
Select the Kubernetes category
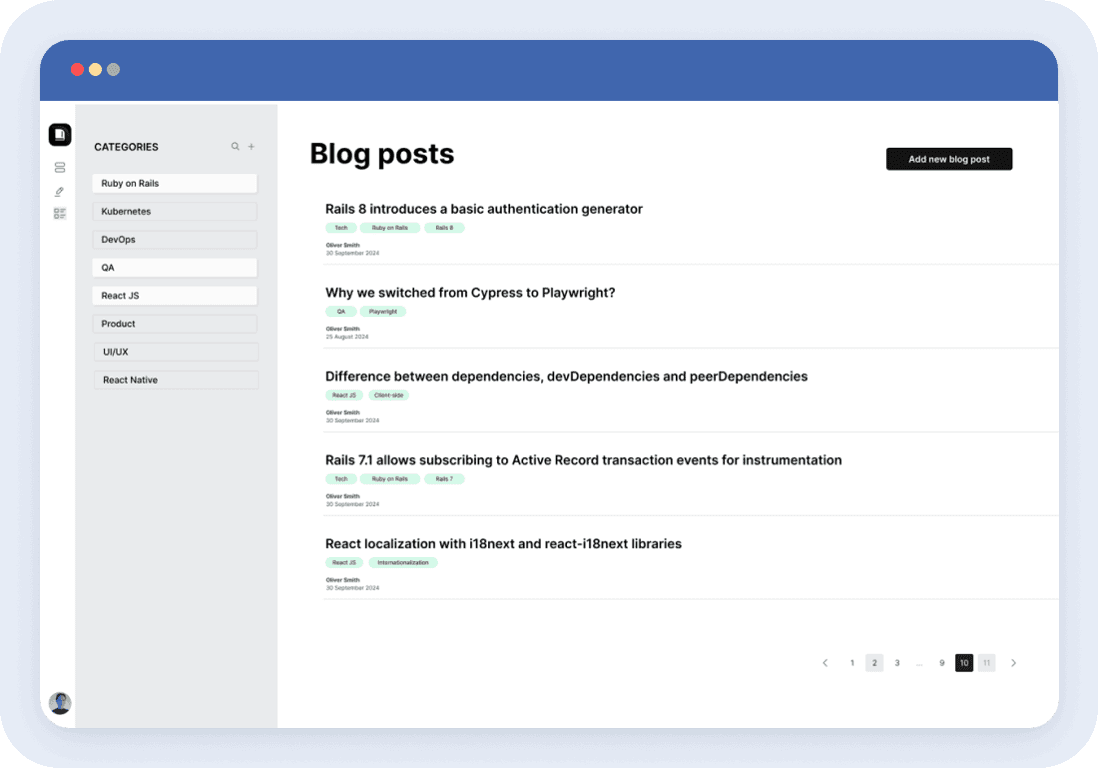pyautogui.click(x=175, y=212)
